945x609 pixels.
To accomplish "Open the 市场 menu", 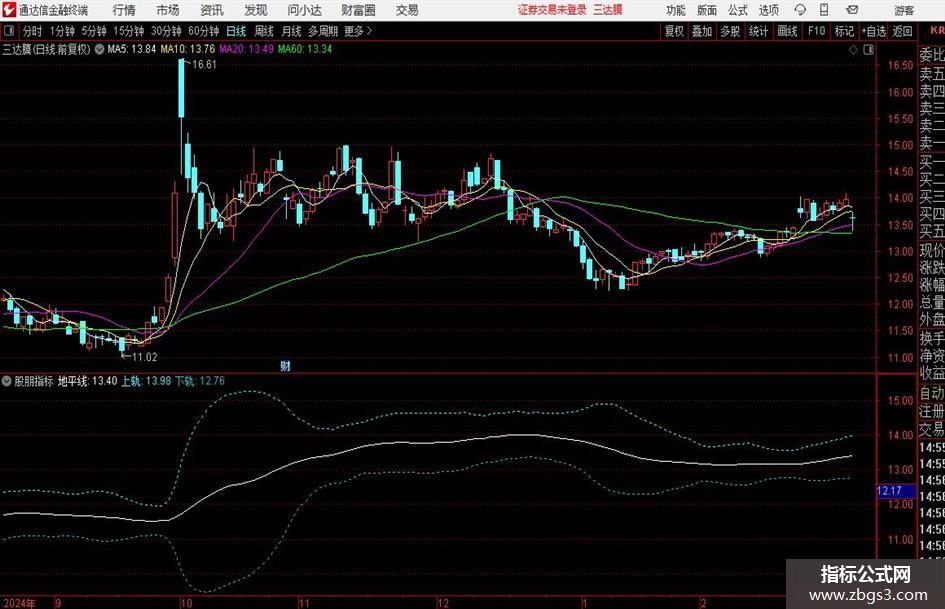I will [x=168, y=10].
